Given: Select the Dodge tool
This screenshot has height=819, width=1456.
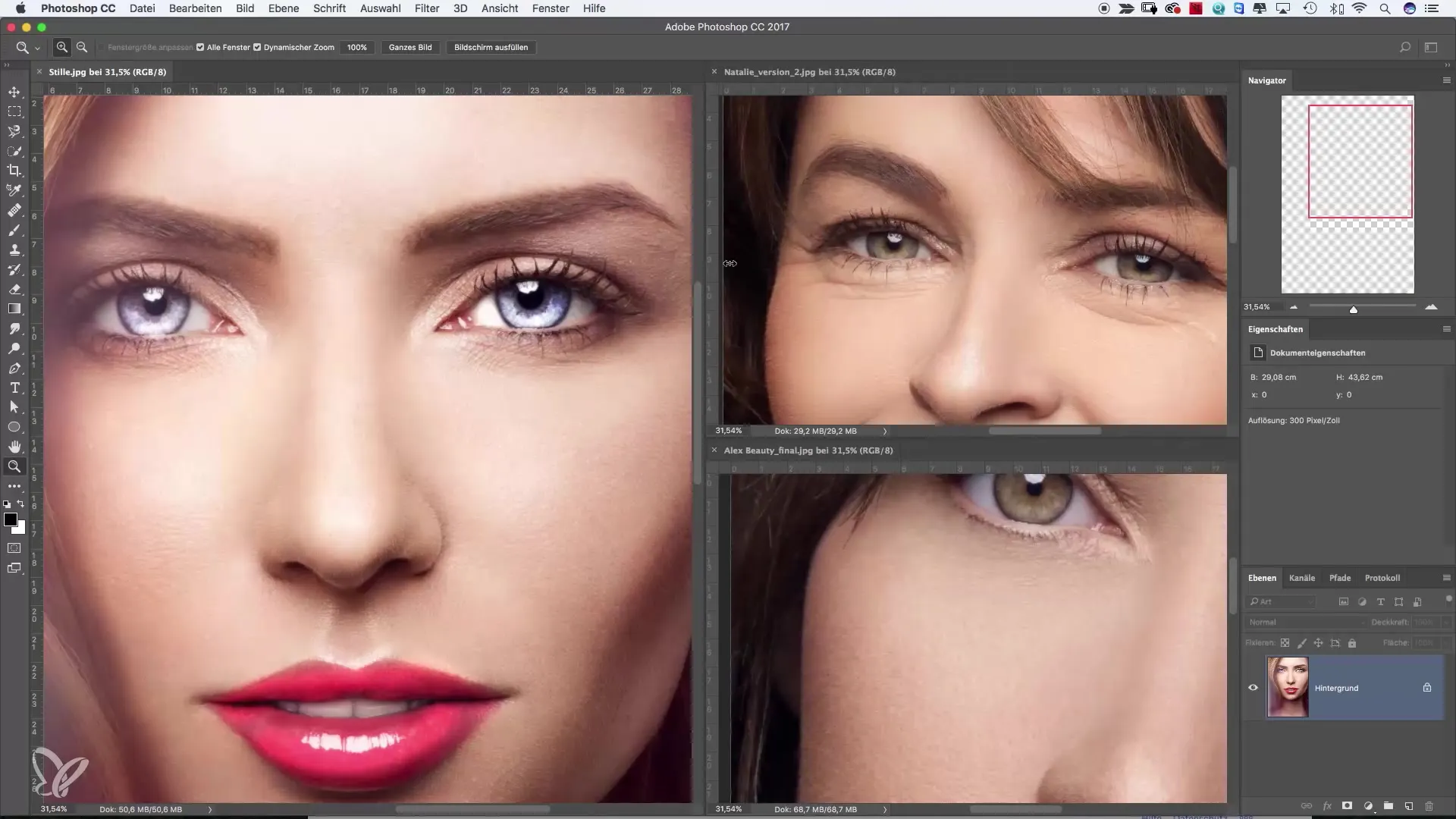Looking at the screenshot, I should click(x=14, y=348).
